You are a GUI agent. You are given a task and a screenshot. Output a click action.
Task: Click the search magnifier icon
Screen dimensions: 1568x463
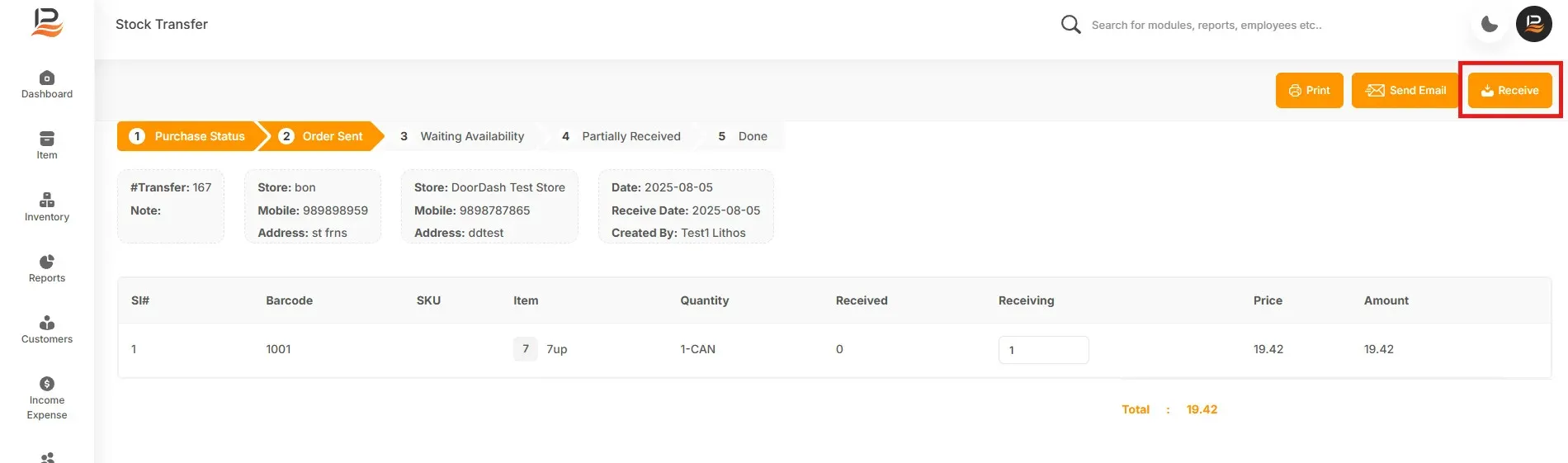pyautogui.click(x=1070, y=25)
